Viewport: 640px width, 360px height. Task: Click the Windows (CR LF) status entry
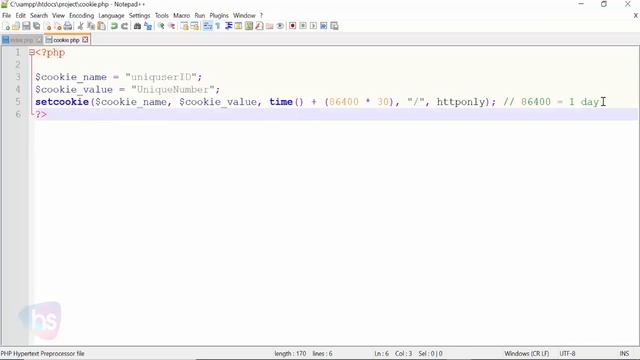point(527,353)
